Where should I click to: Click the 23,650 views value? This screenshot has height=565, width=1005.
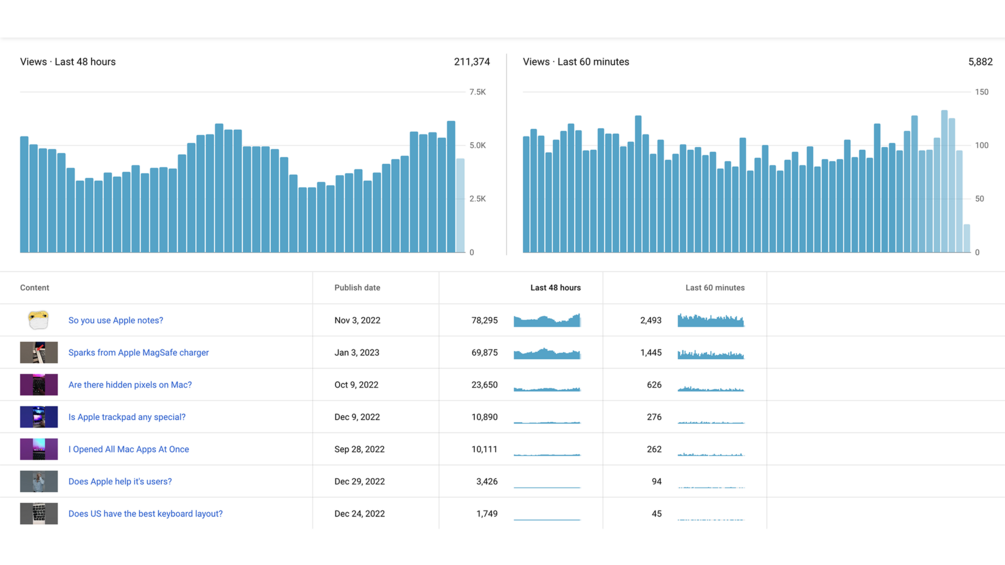coord(485,385)
